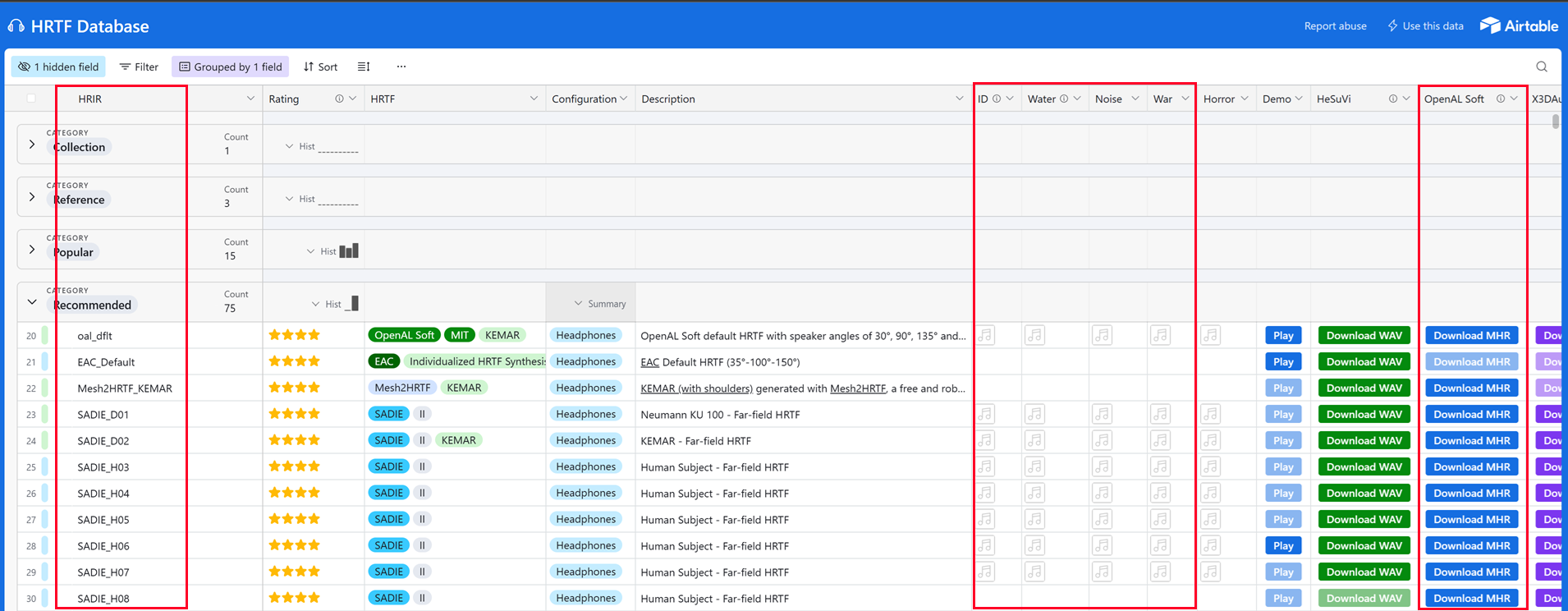Click the Airtable logo
Screen dimensions: 1568x611
pos(1519,25)
